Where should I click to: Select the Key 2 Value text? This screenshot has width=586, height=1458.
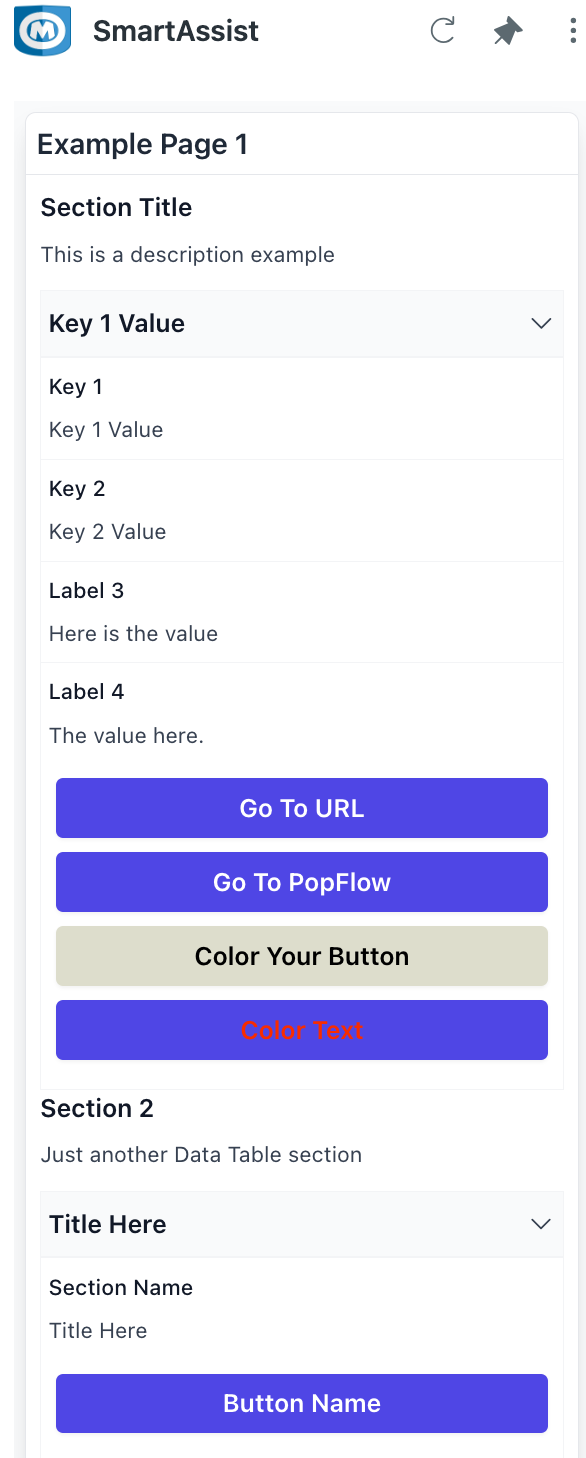tap(107, 532)
